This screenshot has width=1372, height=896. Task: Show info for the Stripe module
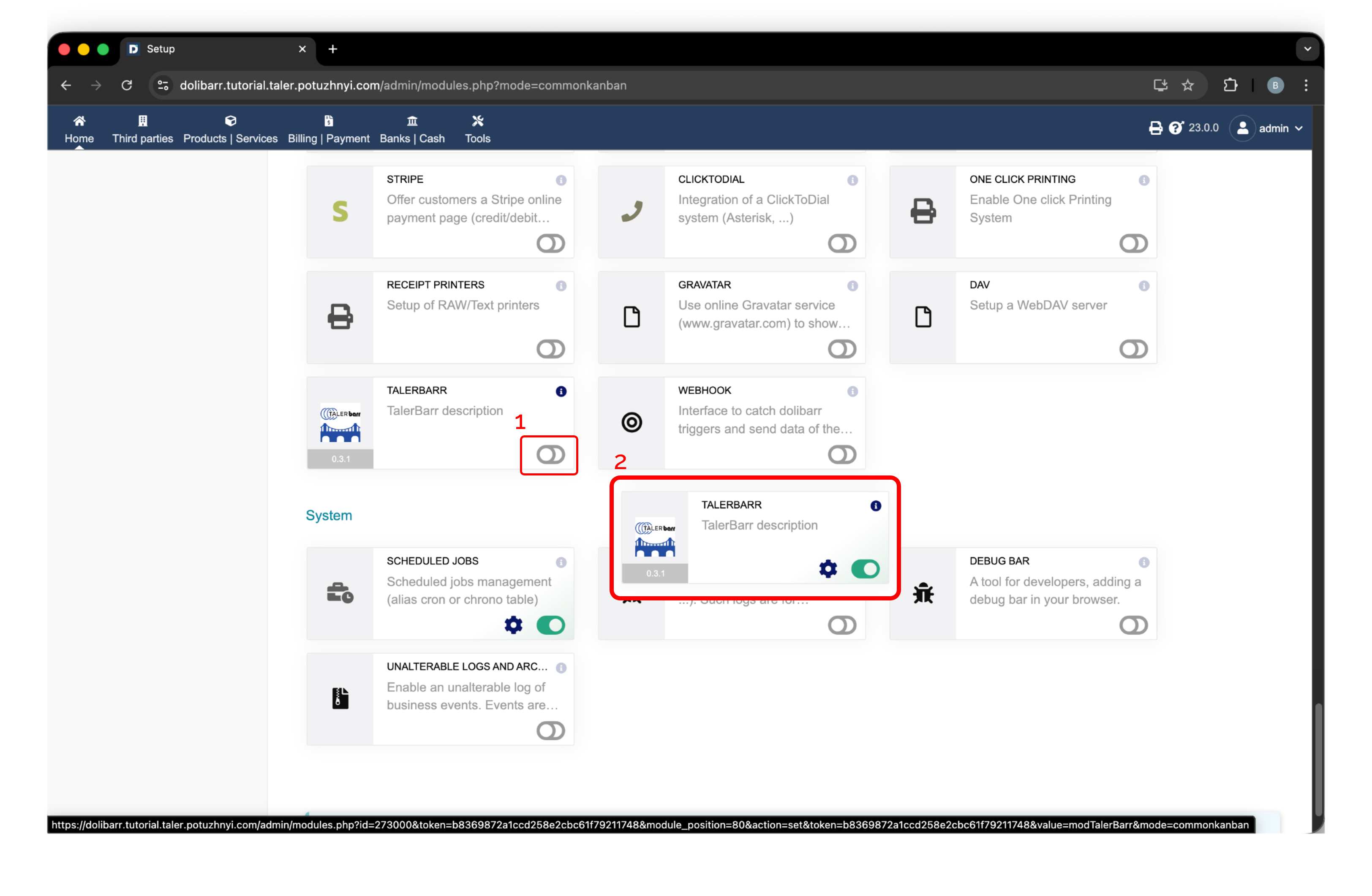(x=561, y=180)
